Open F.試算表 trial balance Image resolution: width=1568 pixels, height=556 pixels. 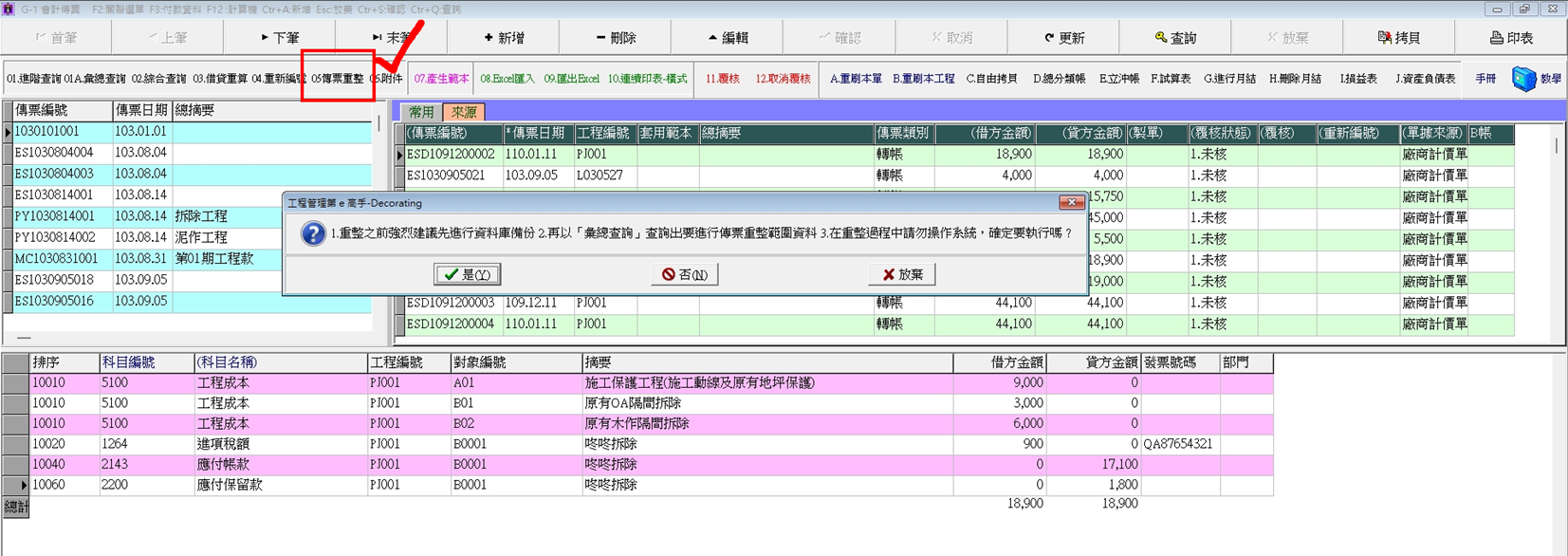(1171, 79)
